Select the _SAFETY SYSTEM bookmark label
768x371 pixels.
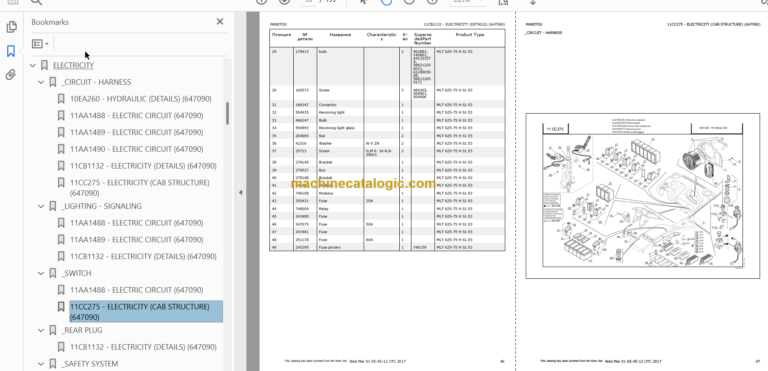tap(90, 364)
